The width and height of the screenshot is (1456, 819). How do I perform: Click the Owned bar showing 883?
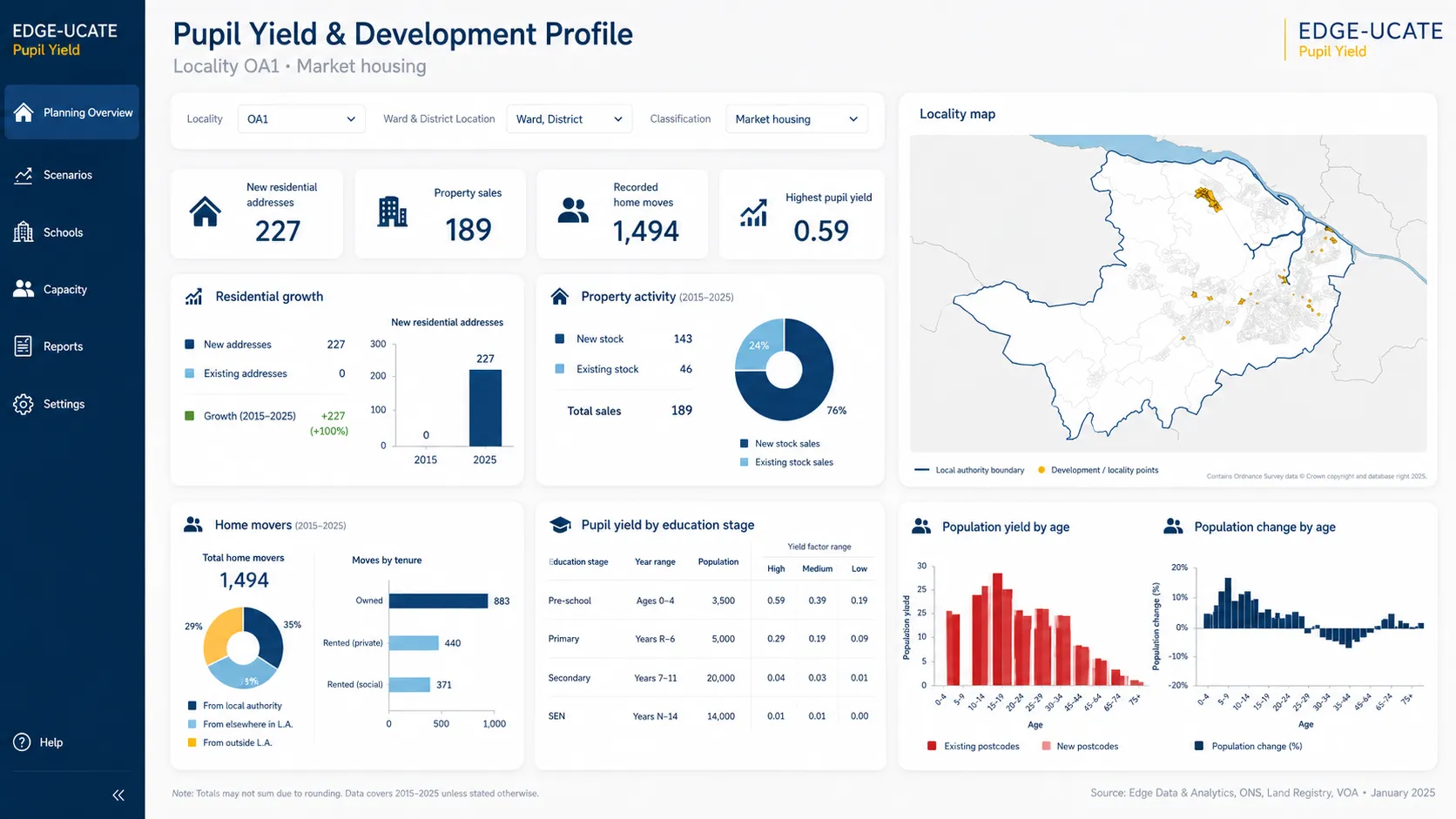pyautogui.click(x=438, y=601)
